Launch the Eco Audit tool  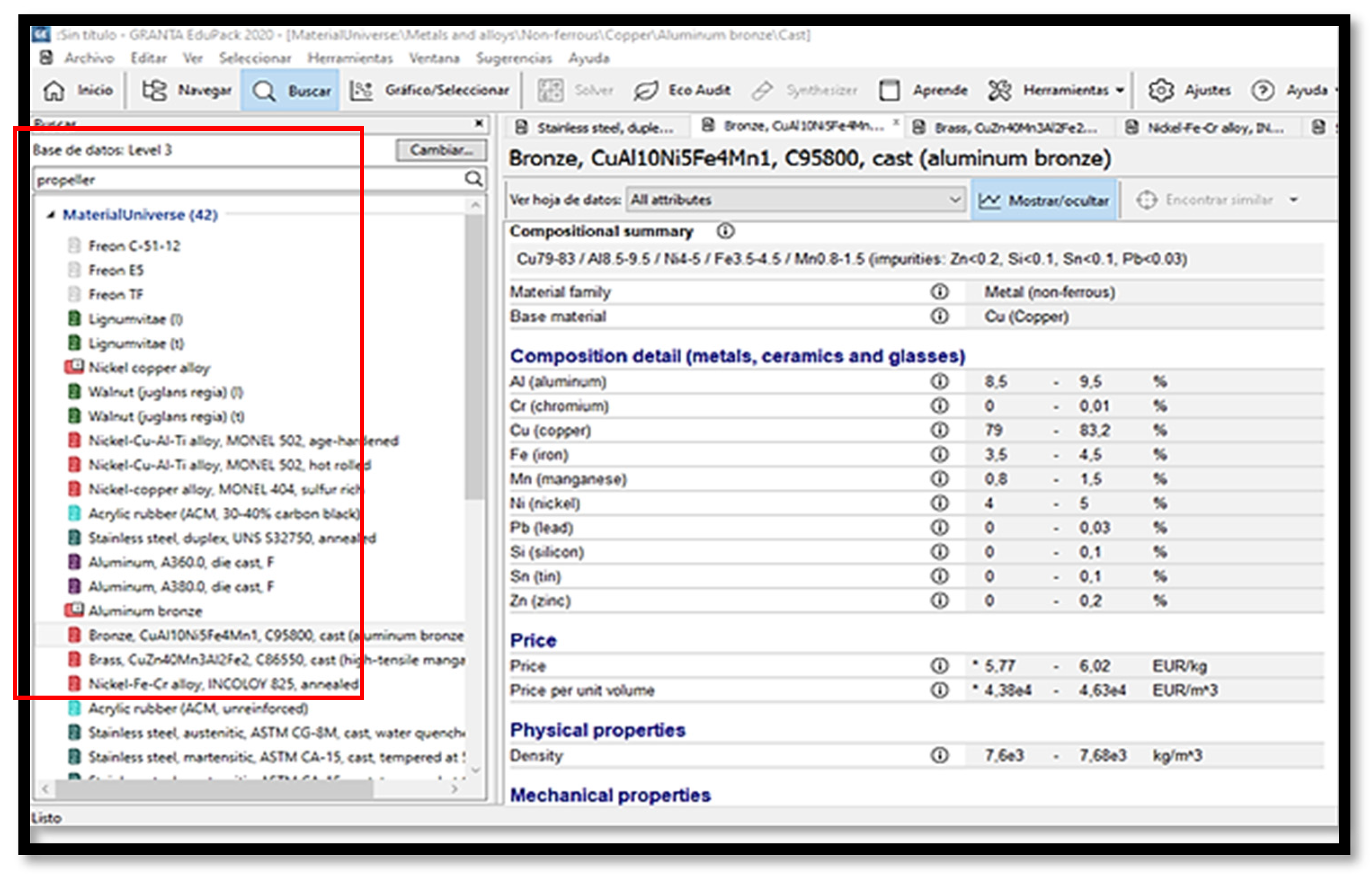click(682, 90)
